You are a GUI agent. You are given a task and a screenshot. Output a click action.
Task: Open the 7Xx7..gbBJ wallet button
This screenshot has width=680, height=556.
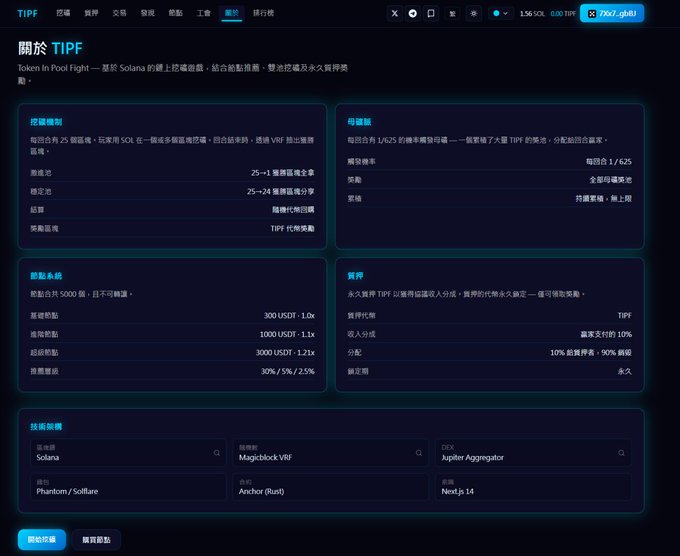[x=612, y=13]
